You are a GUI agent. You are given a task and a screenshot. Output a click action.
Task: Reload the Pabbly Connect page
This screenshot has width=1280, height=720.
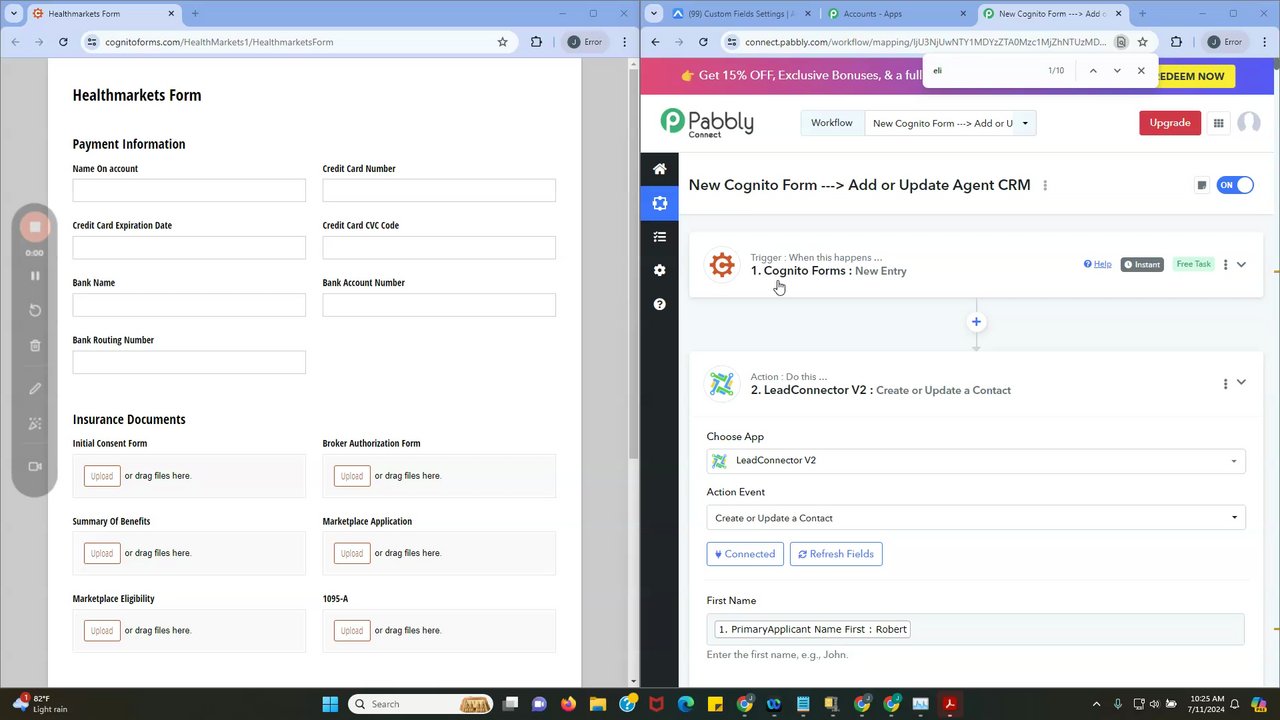(703, 42)
